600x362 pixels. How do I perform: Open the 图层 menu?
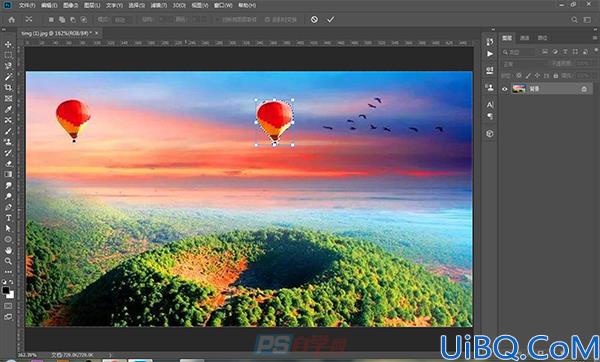(x=92, y=5)
